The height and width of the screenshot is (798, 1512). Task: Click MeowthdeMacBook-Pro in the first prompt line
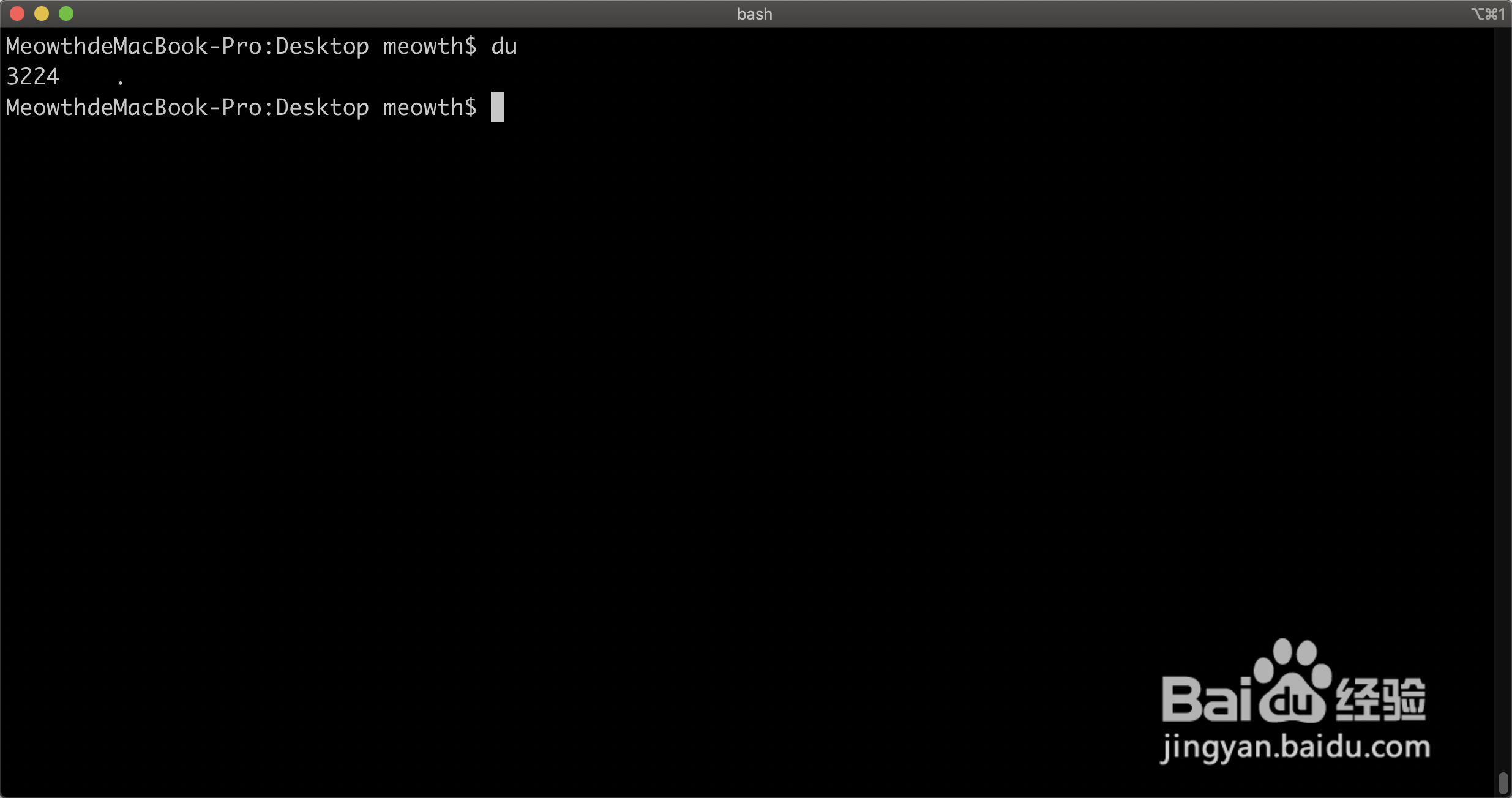point(133,47)
